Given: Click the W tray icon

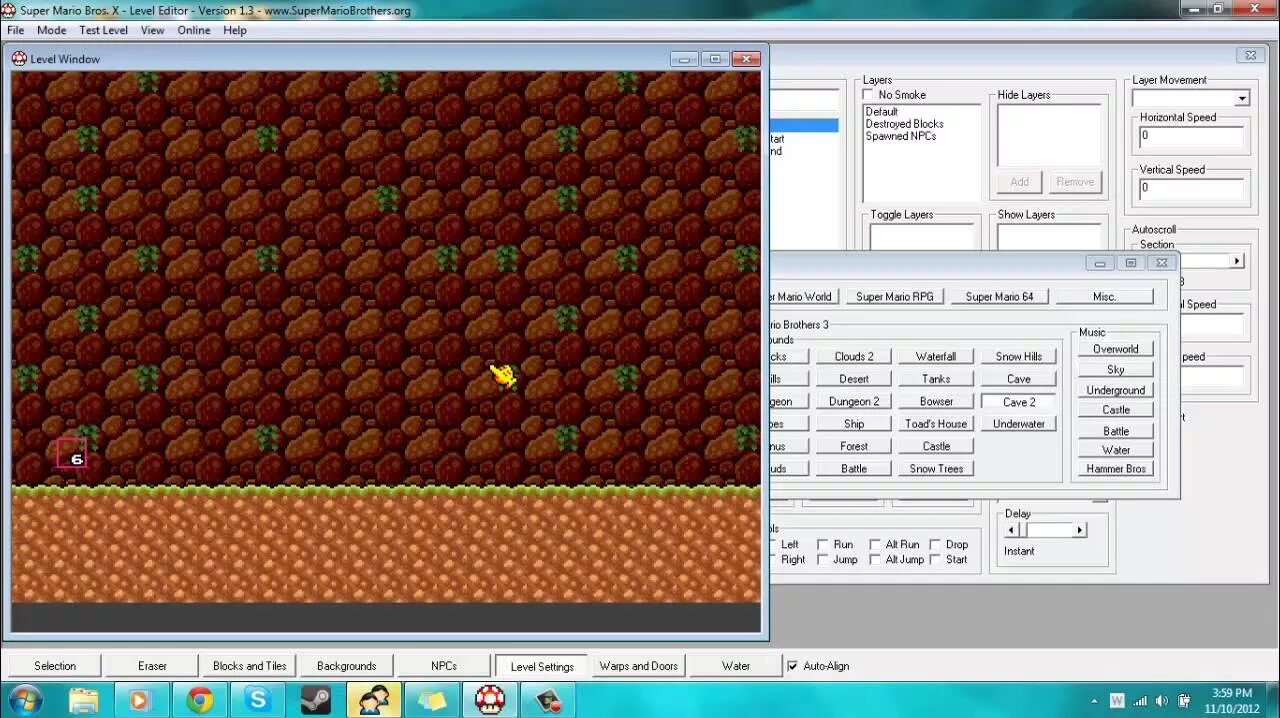Looking at the screenshot, I should (x=1117, y=700).
